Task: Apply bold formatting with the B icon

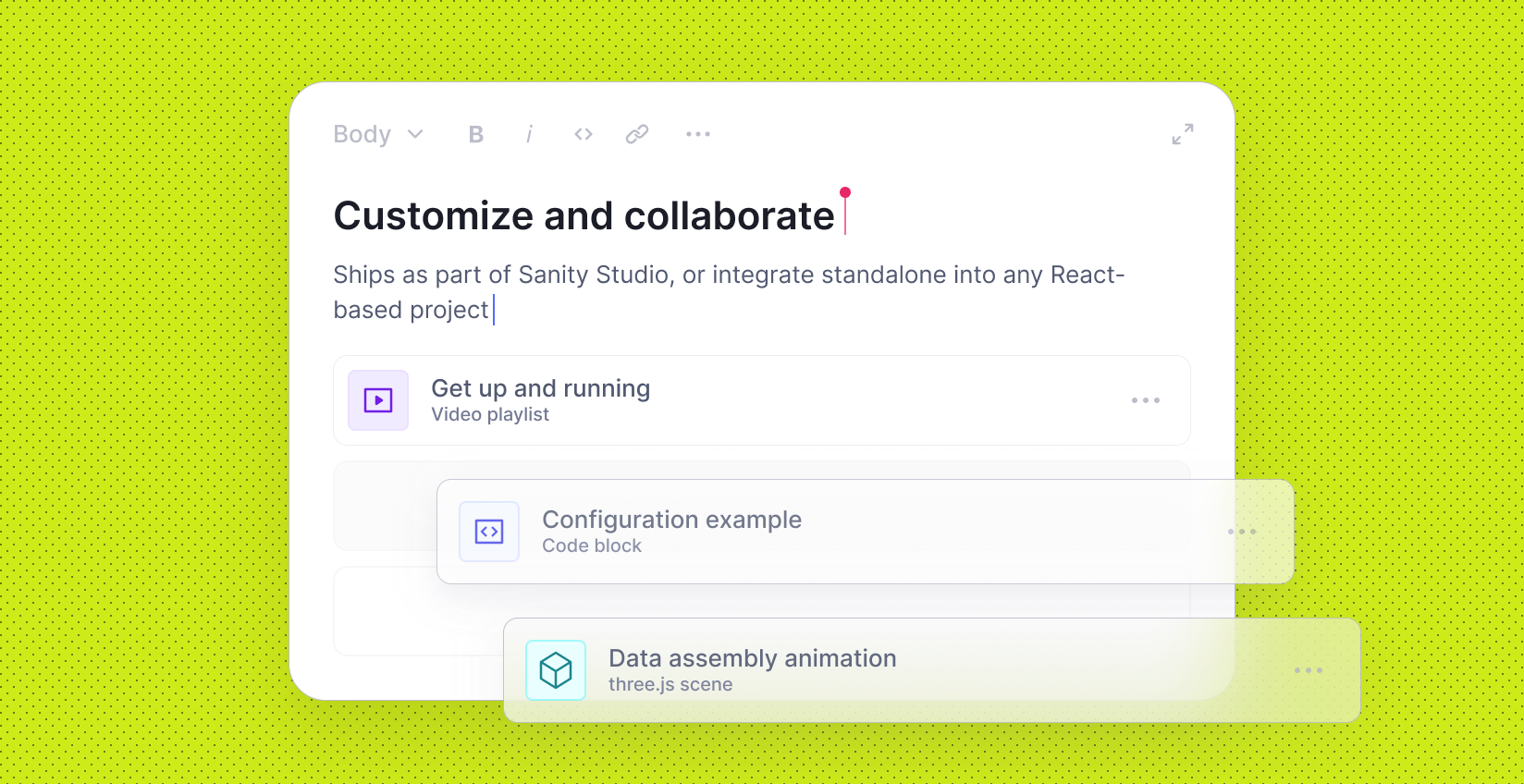Action: (x=474, y=134)
